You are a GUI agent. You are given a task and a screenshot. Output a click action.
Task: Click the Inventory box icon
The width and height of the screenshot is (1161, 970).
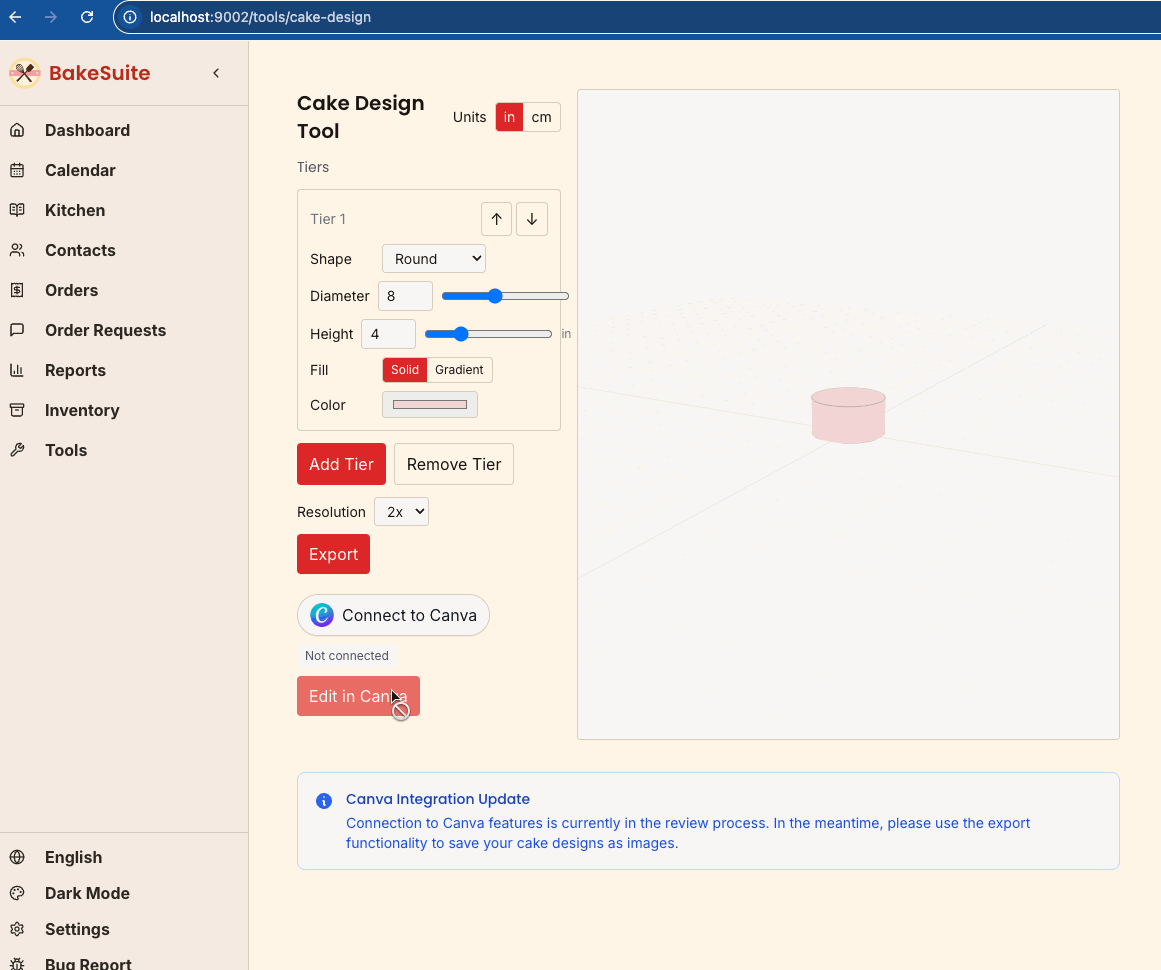coord(17,410)
